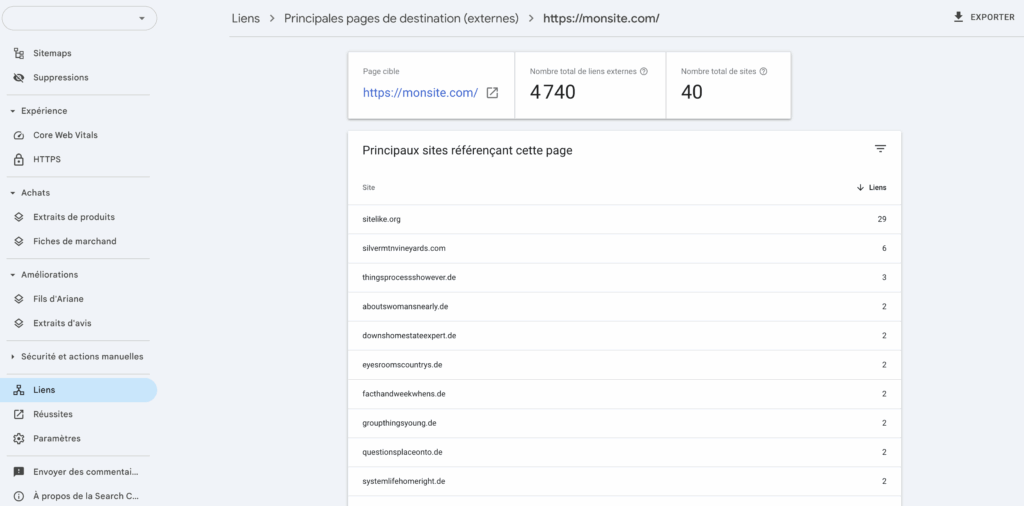Export the report using EXPORTER button

point(984,17)
